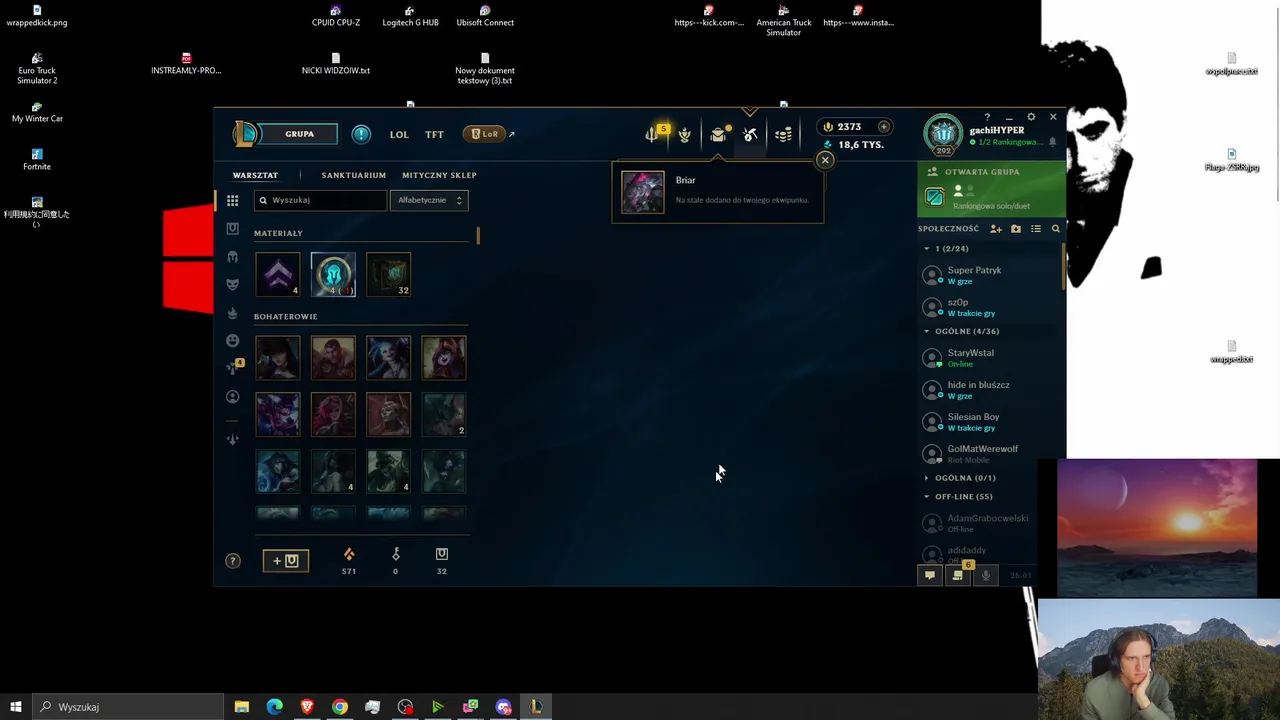Select the glowing blue helmet material

tap(333, 275)
